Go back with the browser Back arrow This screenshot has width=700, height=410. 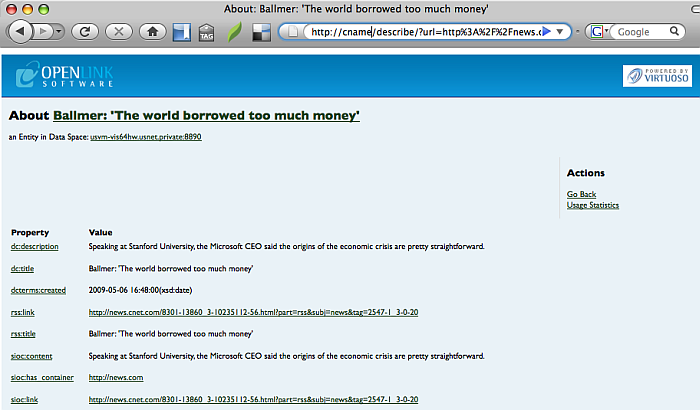tap(21, 31)
